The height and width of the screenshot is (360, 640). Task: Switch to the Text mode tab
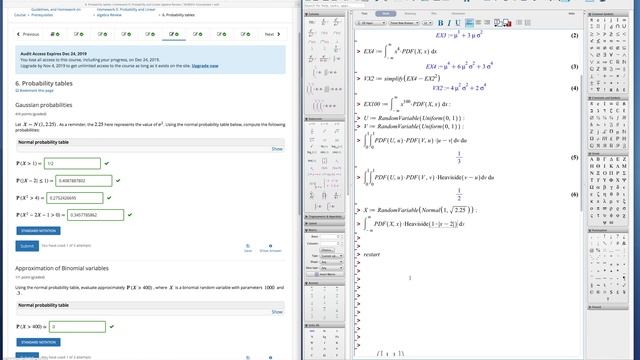[x=364, y=13]
